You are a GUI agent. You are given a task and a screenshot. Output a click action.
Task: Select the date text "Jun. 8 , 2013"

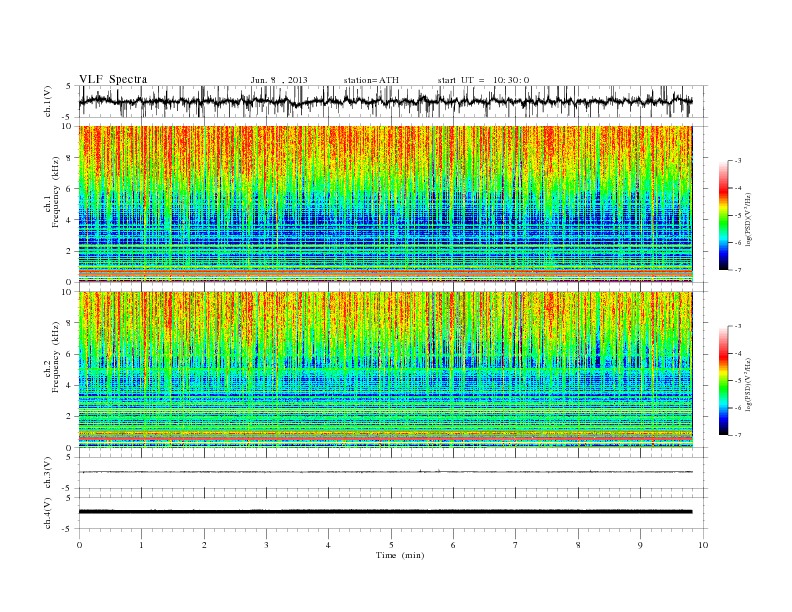(279, 80)
